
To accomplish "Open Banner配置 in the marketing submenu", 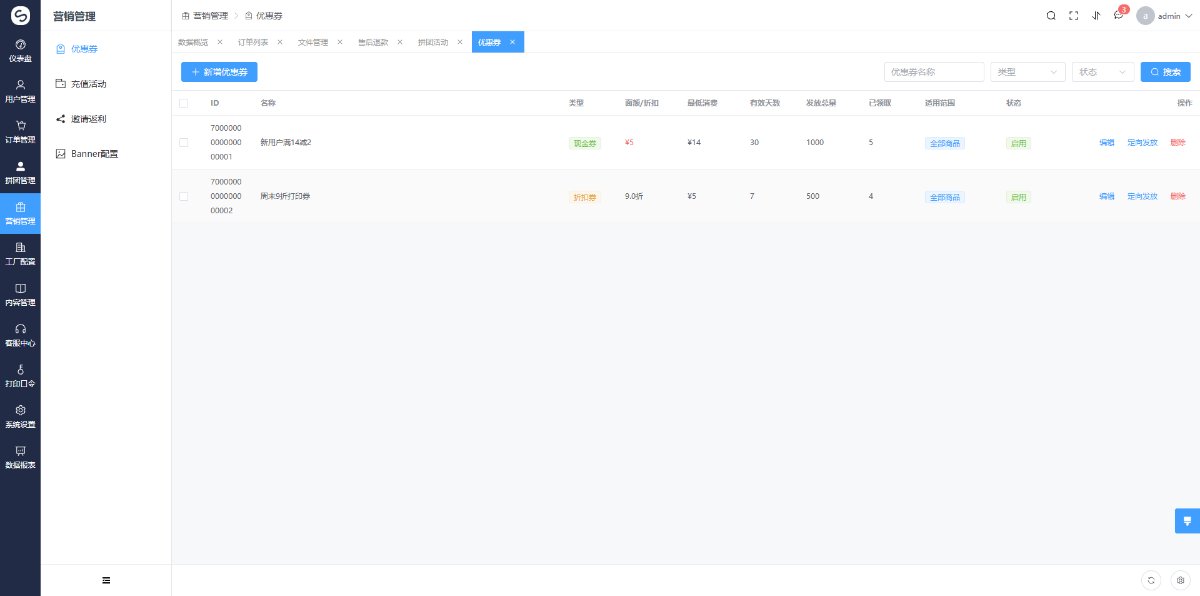I will coord(106,154).
